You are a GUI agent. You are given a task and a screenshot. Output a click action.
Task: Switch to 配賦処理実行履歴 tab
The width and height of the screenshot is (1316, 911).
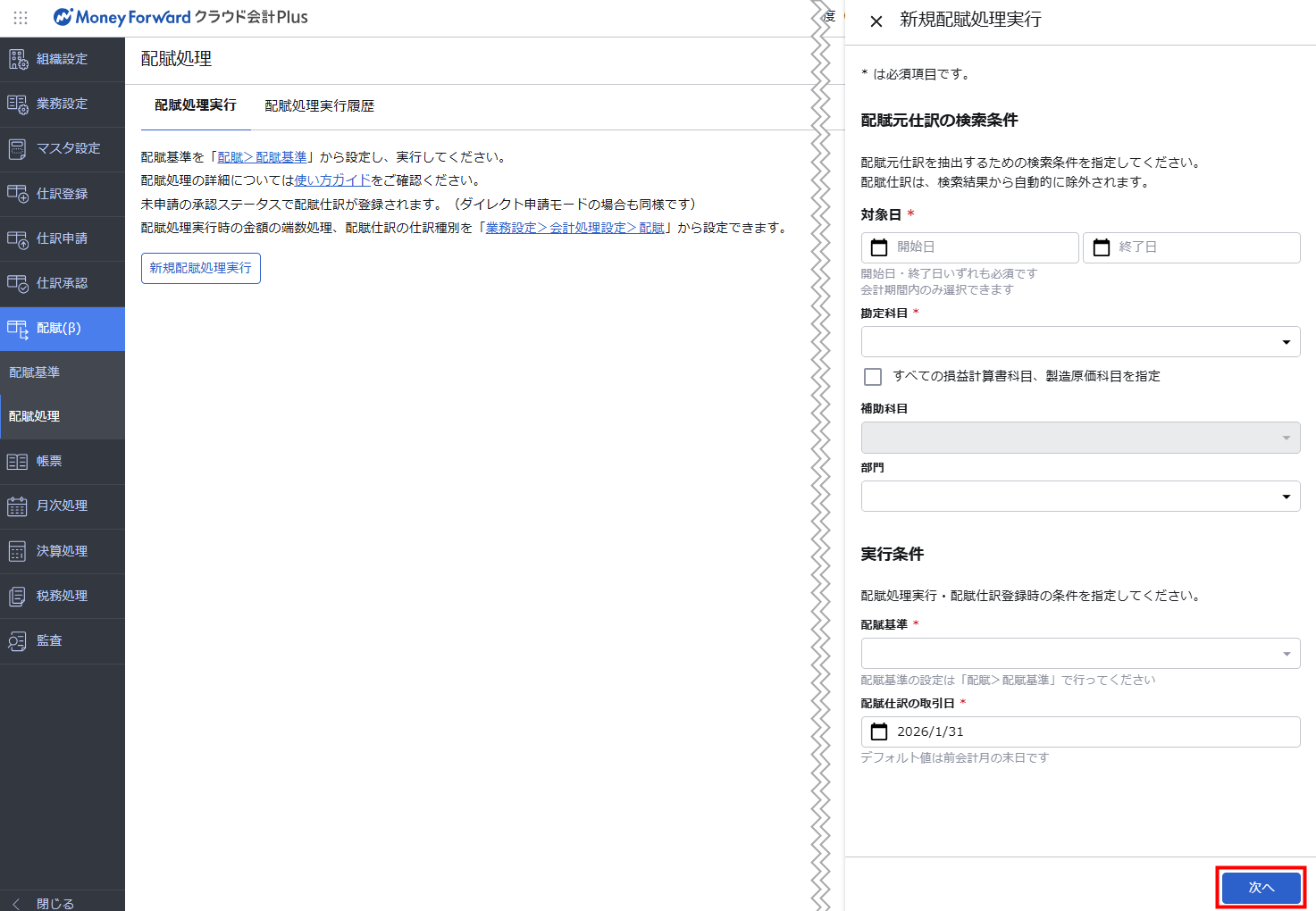(x=319, y=106)
